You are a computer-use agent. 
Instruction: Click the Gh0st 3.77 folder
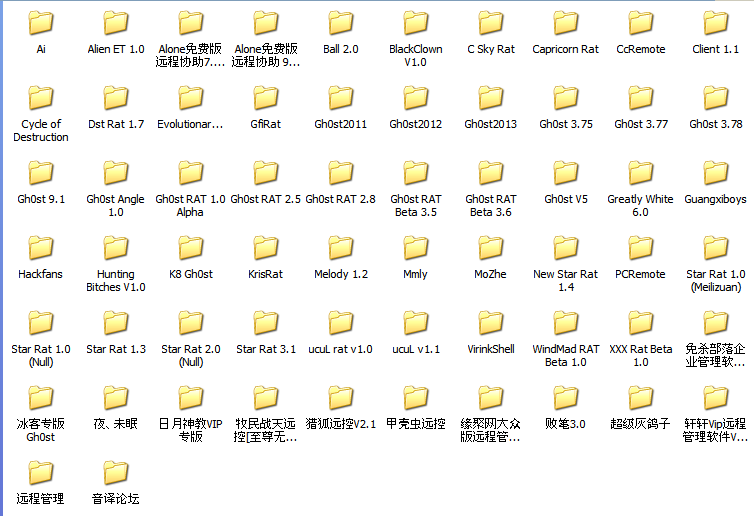point(641,99)
